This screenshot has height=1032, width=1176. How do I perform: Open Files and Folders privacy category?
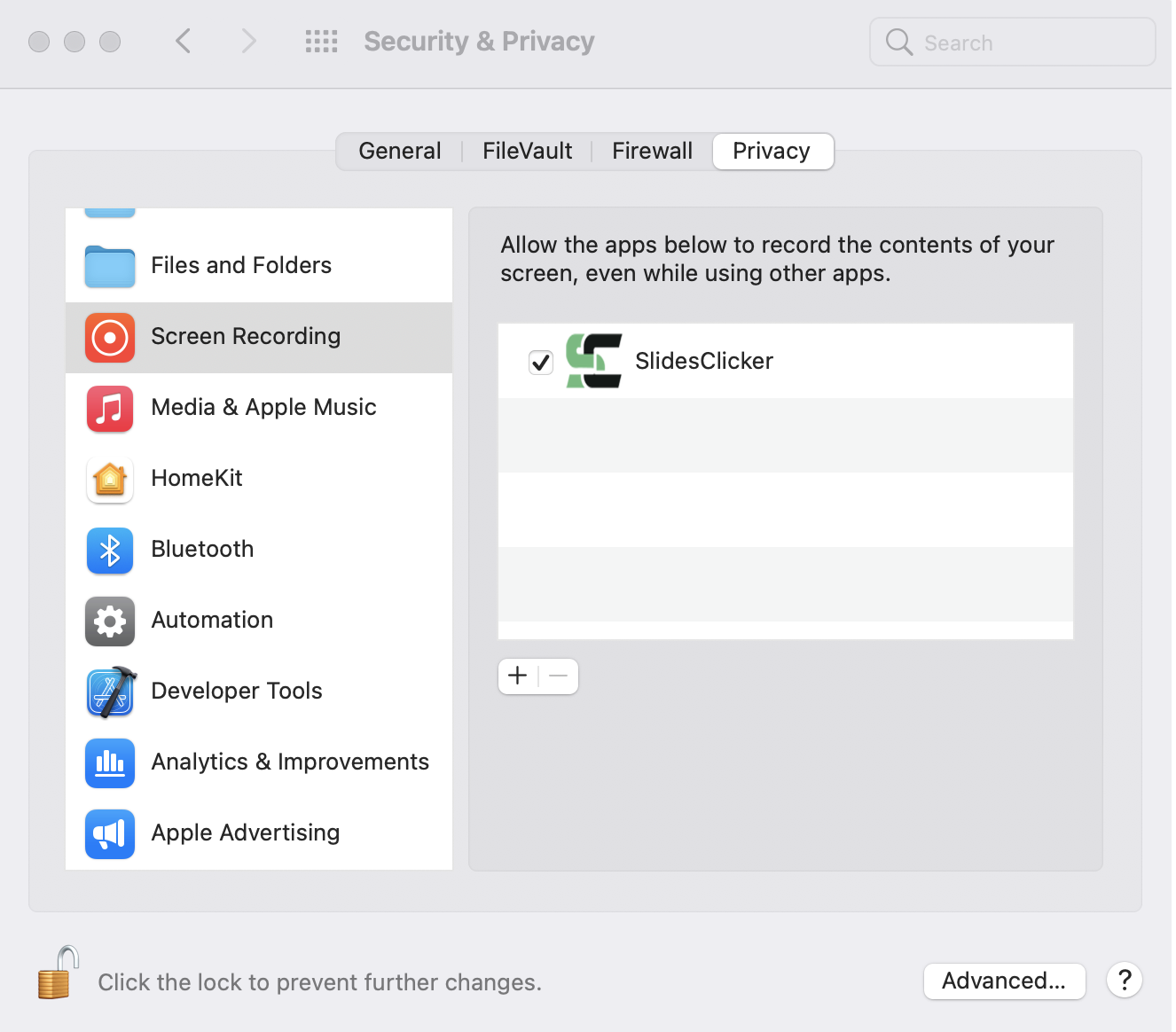[x=259, y=267]
